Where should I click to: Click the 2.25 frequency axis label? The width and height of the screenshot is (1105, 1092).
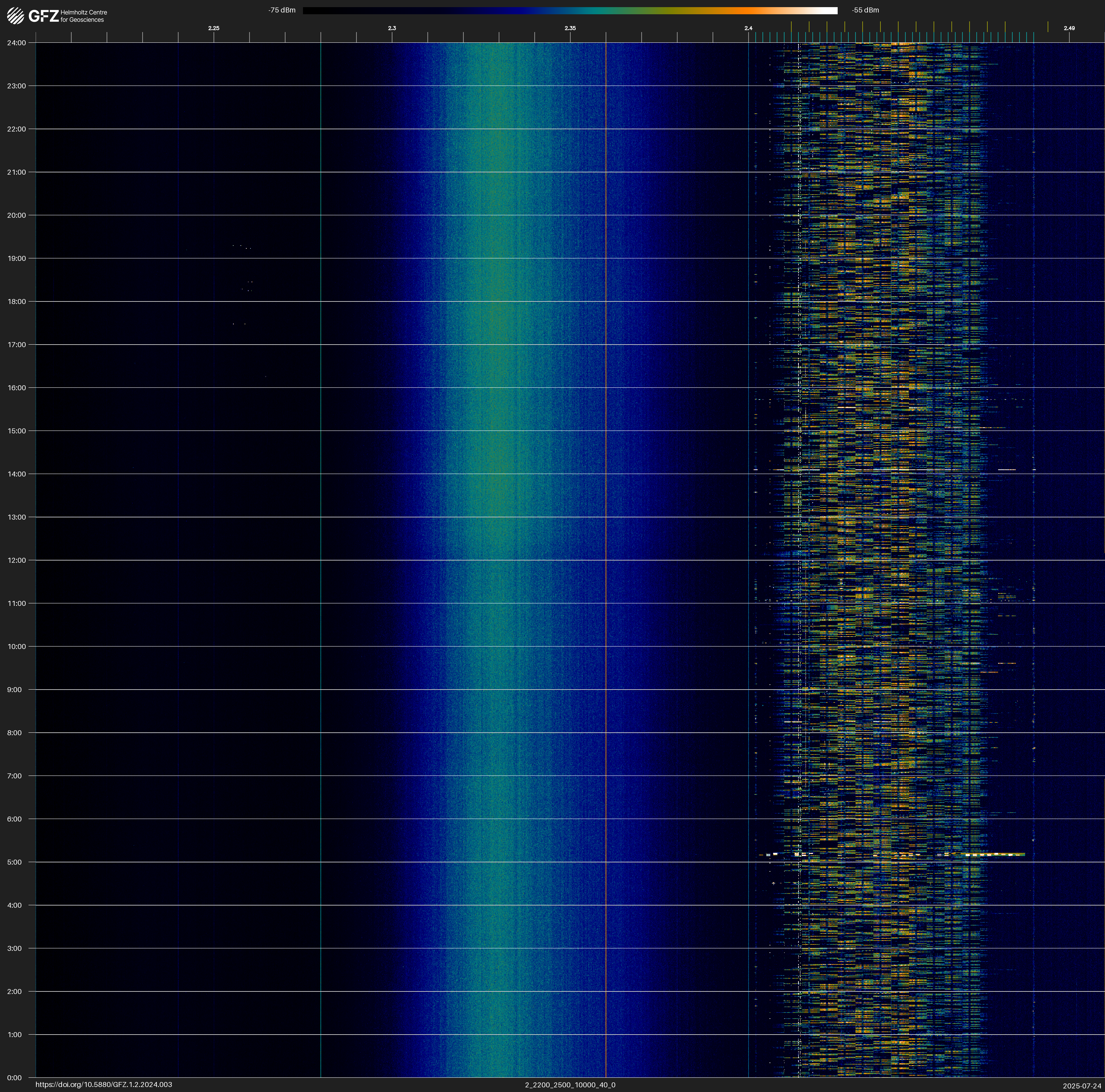(x=213, y=28)
